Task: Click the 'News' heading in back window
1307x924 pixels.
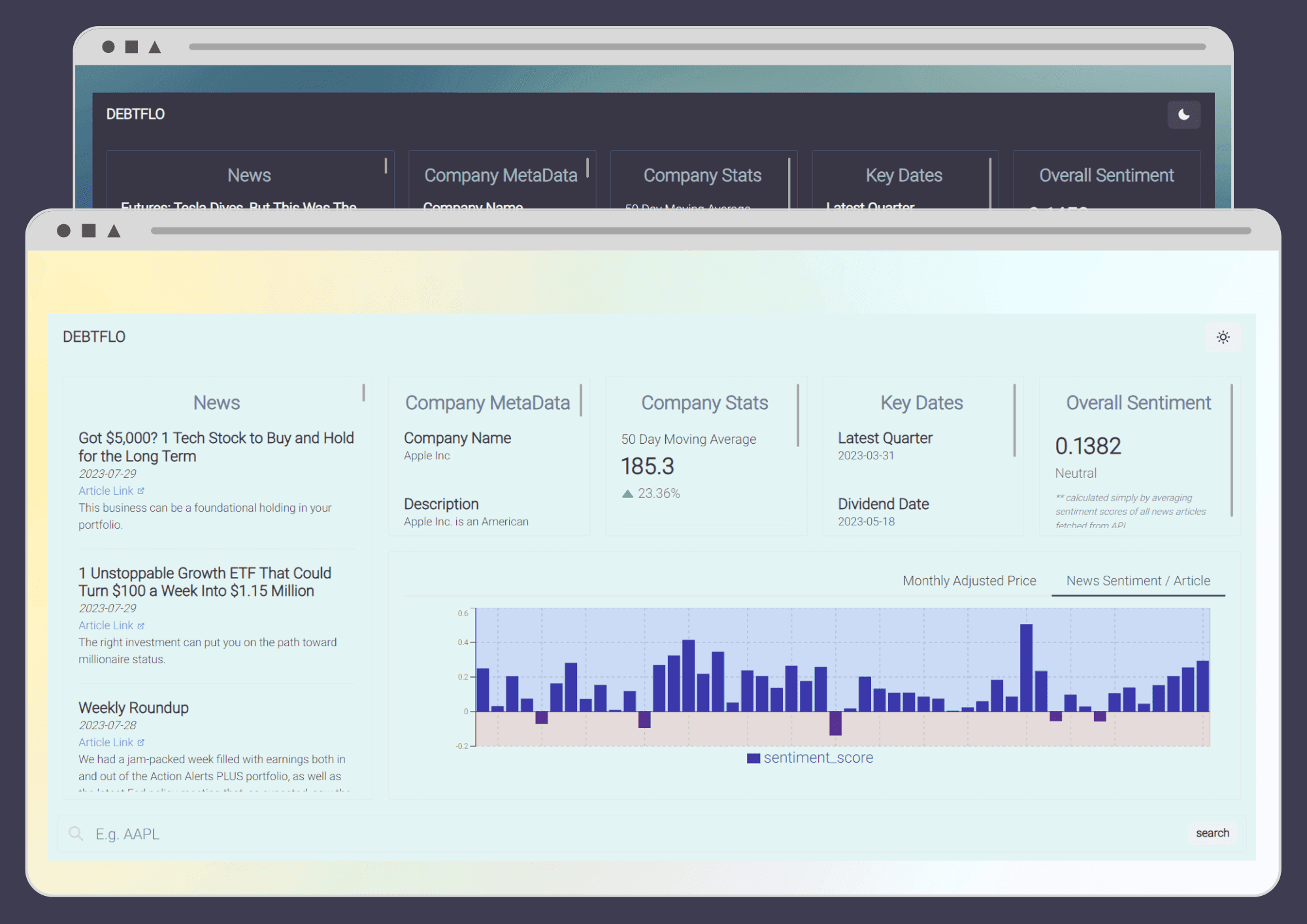Action: point(249,175)
